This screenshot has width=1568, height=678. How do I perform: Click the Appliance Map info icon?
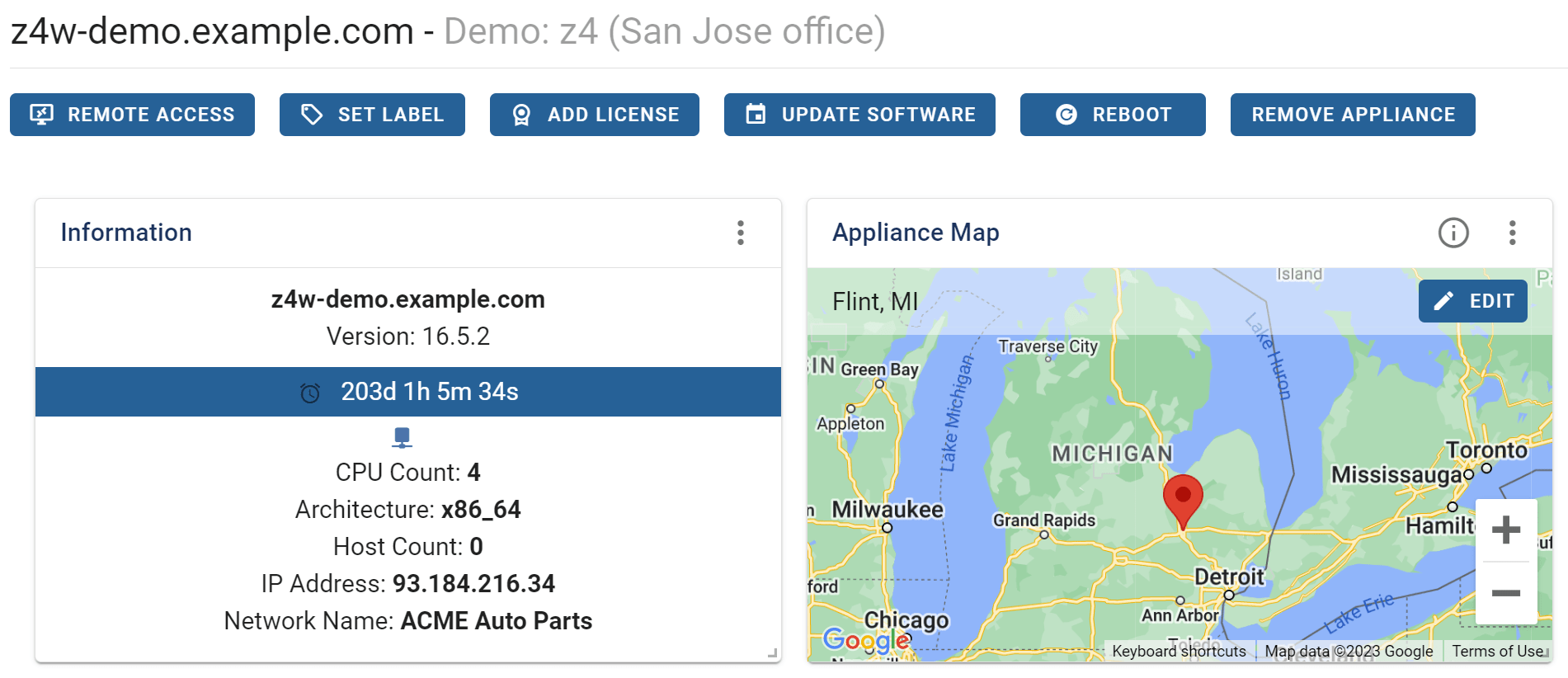coord(1453,233)
